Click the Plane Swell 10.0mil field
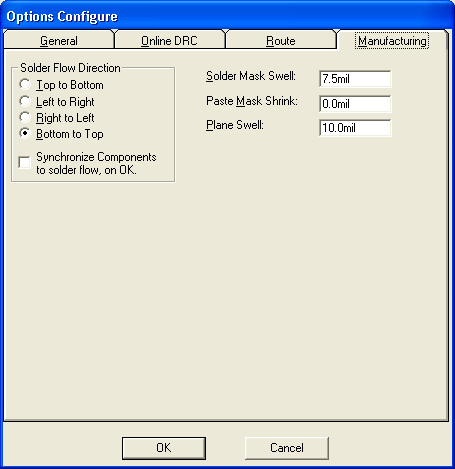This screenshot has height=469, width=455. tap(355, 128)
